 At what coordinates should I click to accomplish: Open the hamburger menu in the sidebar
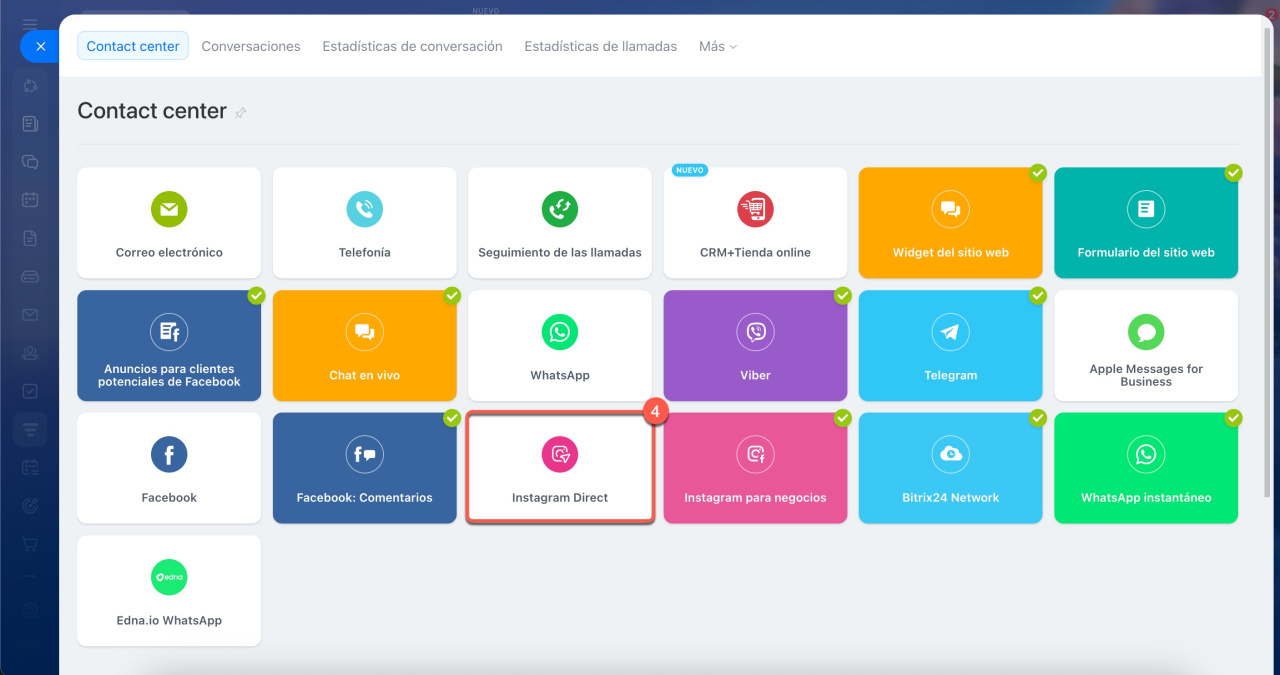[30, 24]
